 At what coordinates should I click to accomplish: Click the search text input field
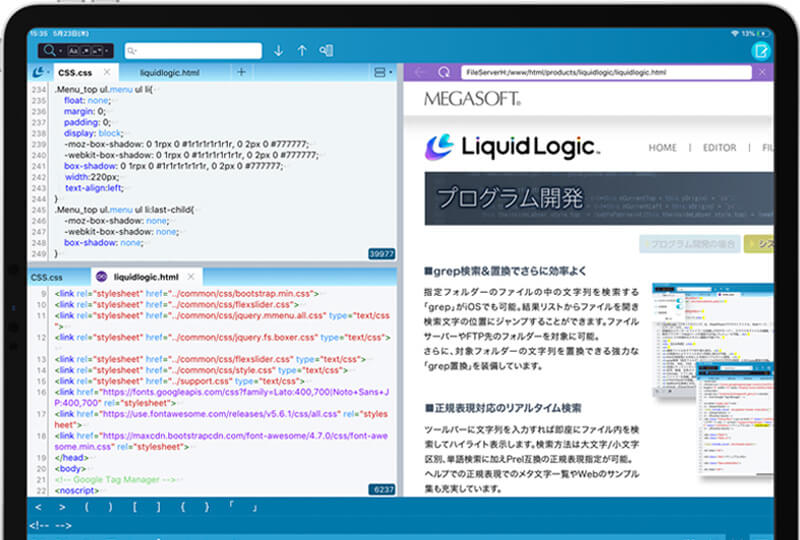(x=195, y=51)
